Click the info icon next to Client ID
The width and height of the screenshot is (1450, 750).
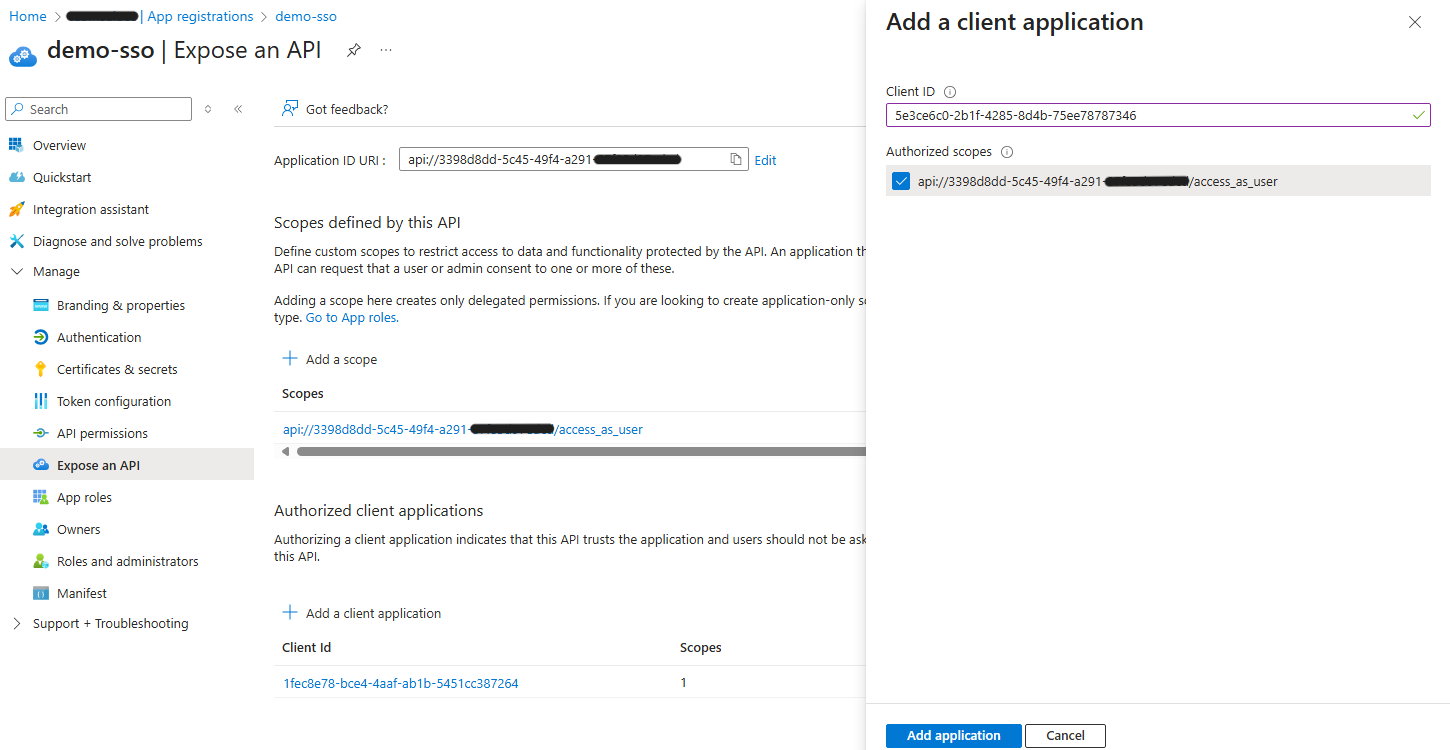950,91
